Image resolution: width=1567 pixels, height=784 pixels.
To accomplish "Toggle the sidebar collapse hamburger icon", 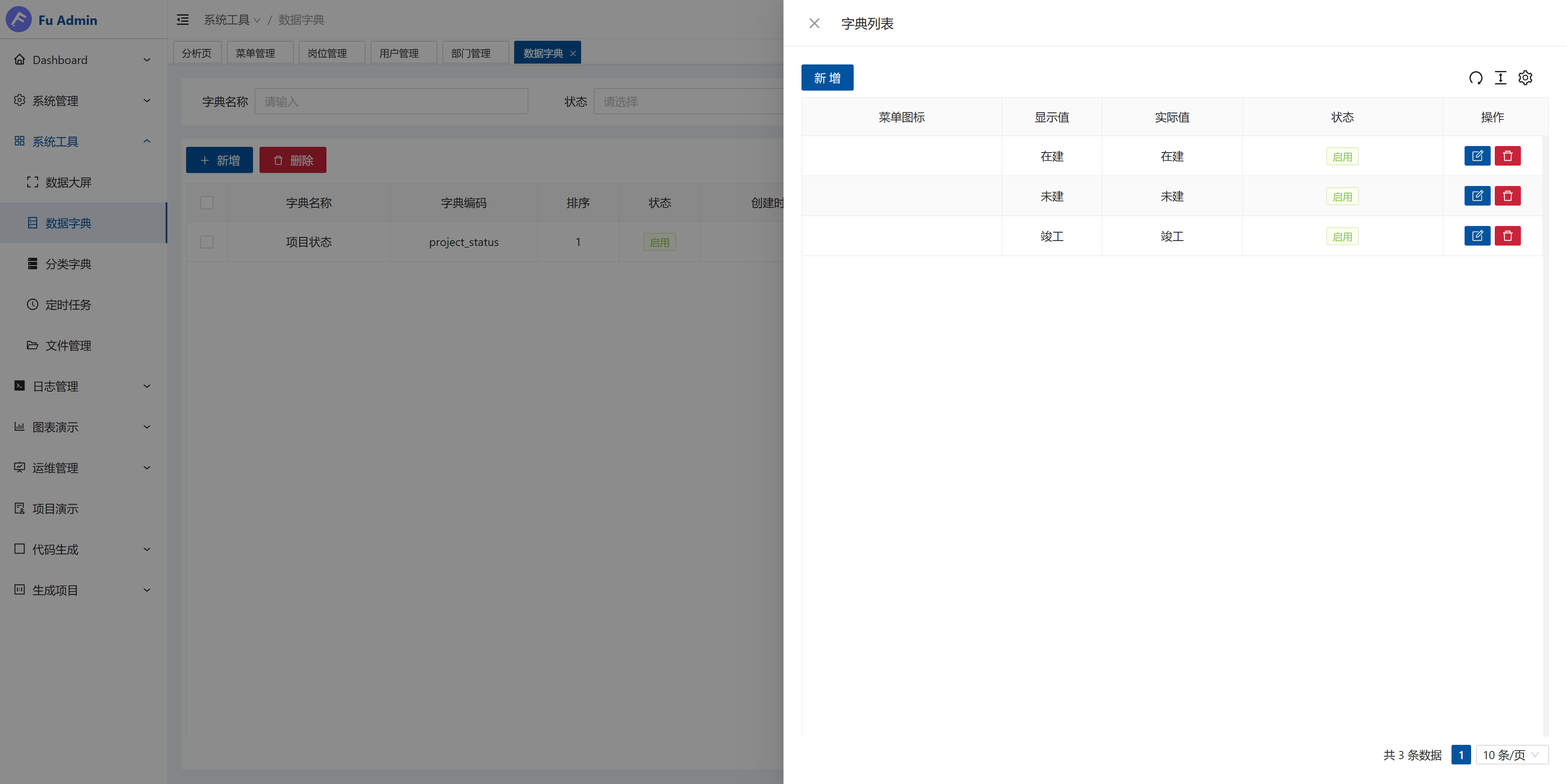I will click(x=182, y=20).
